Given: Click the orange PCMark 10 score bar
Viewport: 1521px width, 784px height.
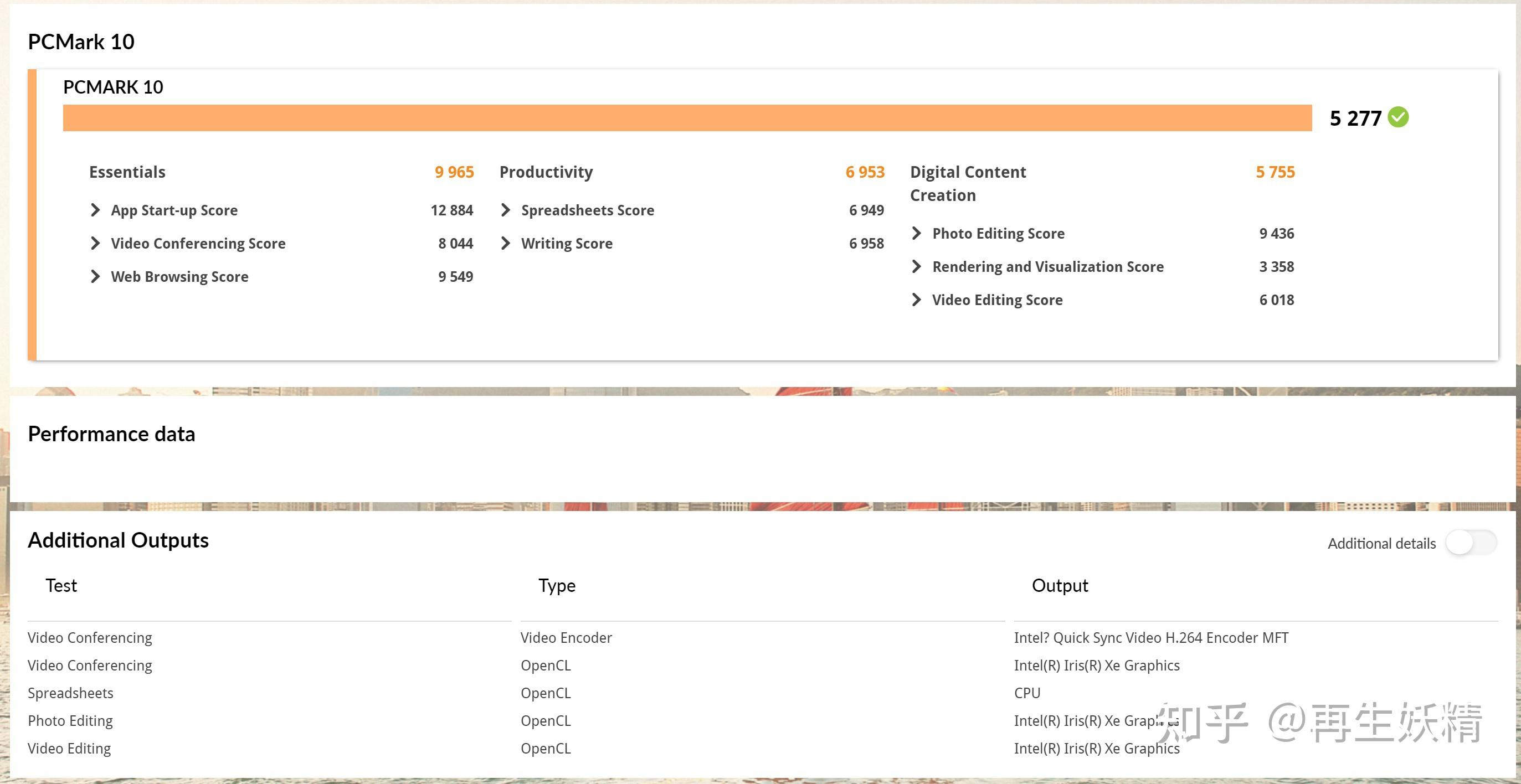Looking at the screenshot, I should (687, 118).
